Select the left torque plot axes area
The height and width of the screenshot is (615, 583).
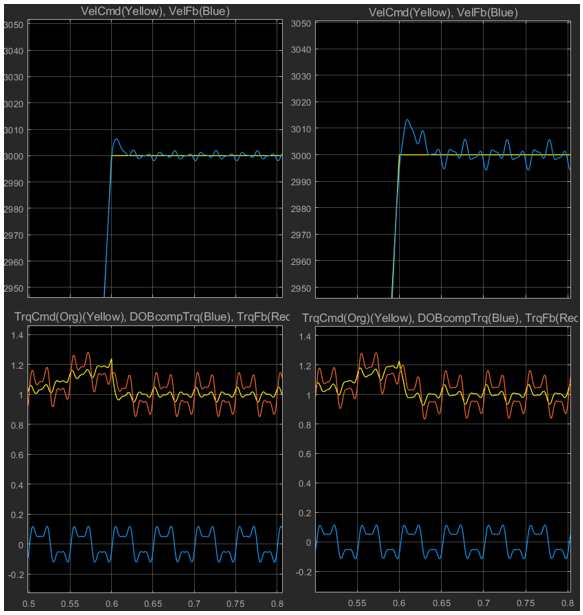(x=155, y=459)
